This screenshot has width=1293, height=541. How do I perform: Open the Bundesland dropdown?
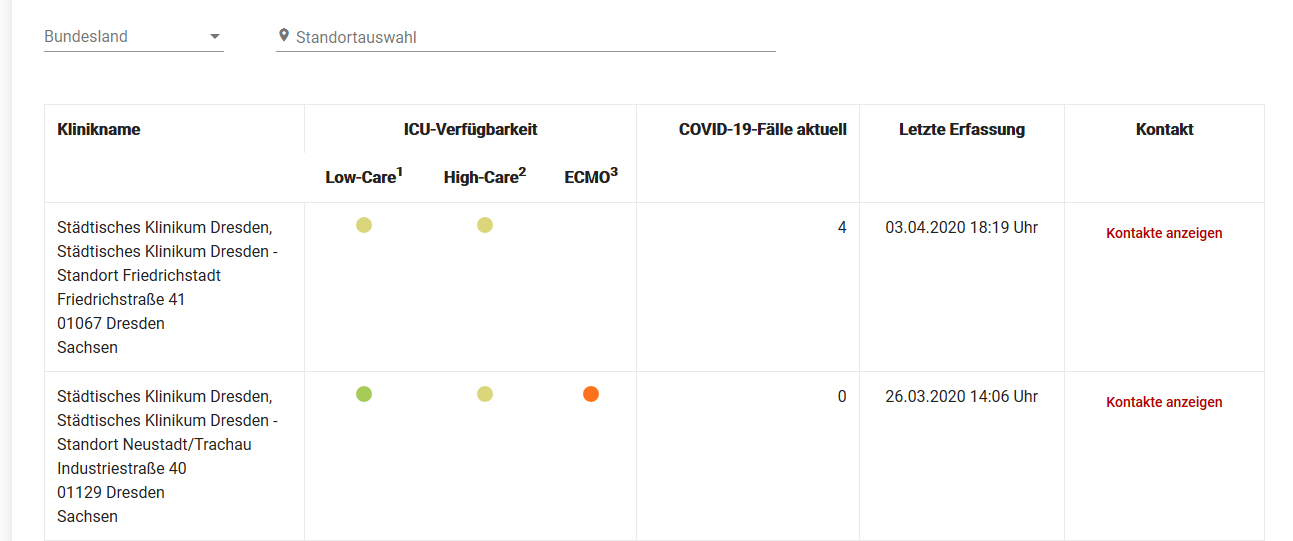pos(133,37)
